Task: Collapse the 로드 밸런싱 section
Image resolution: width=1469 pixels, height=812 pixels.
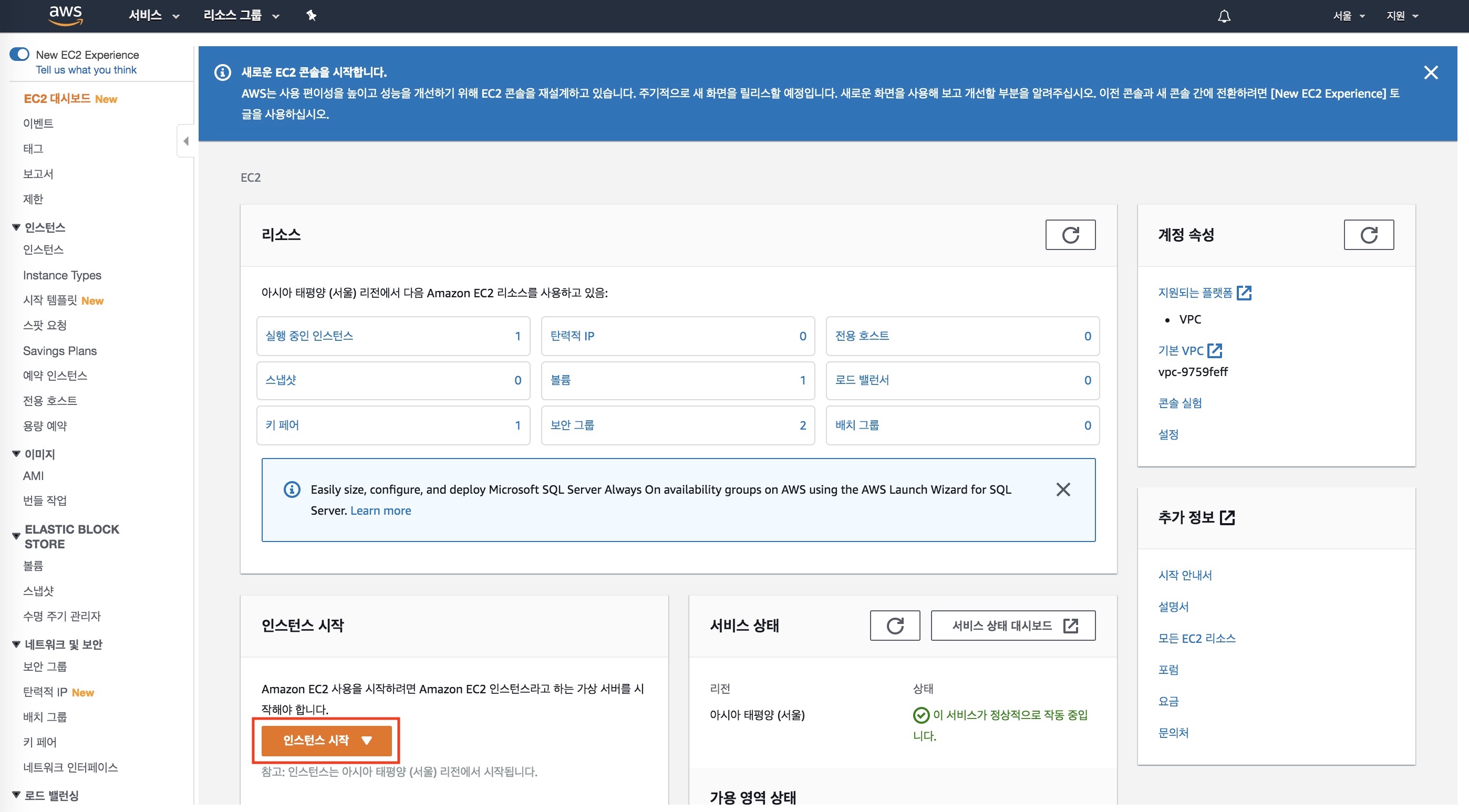Action: (x=16, y=795)
